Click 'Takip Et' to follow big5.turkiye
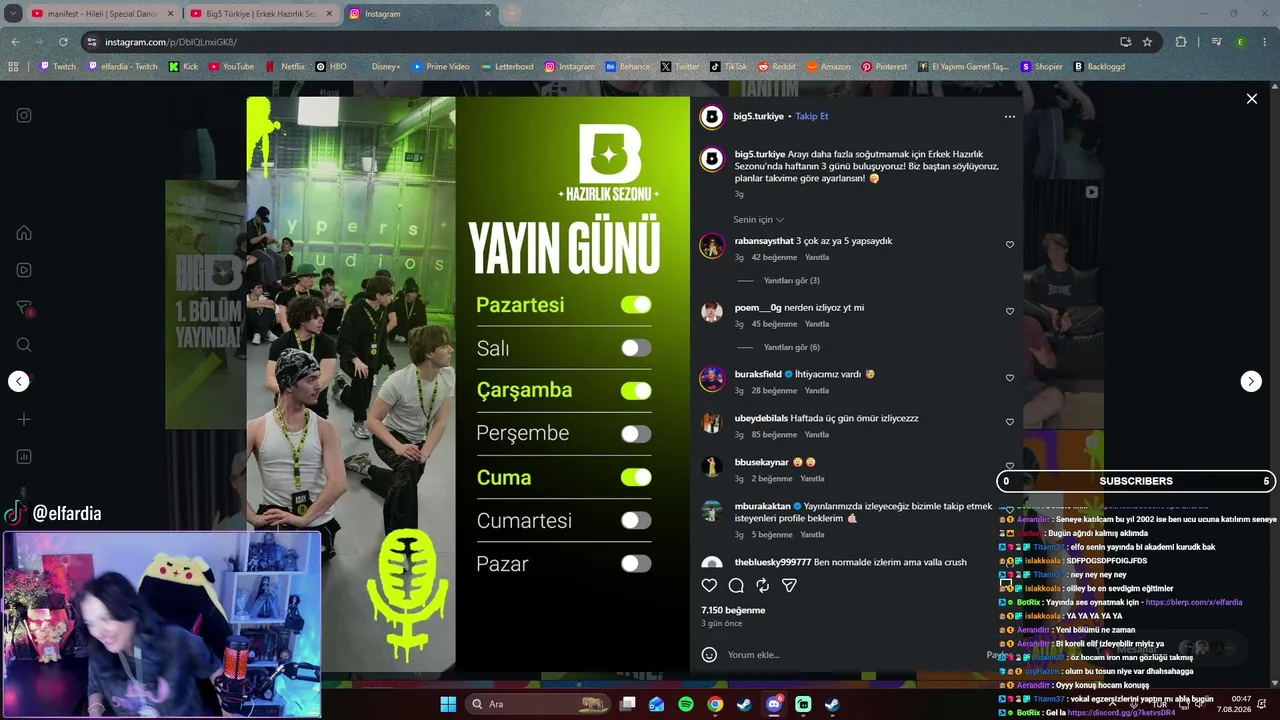The image size is (1280, 720). pyautogui.click(x=812, y=117)
